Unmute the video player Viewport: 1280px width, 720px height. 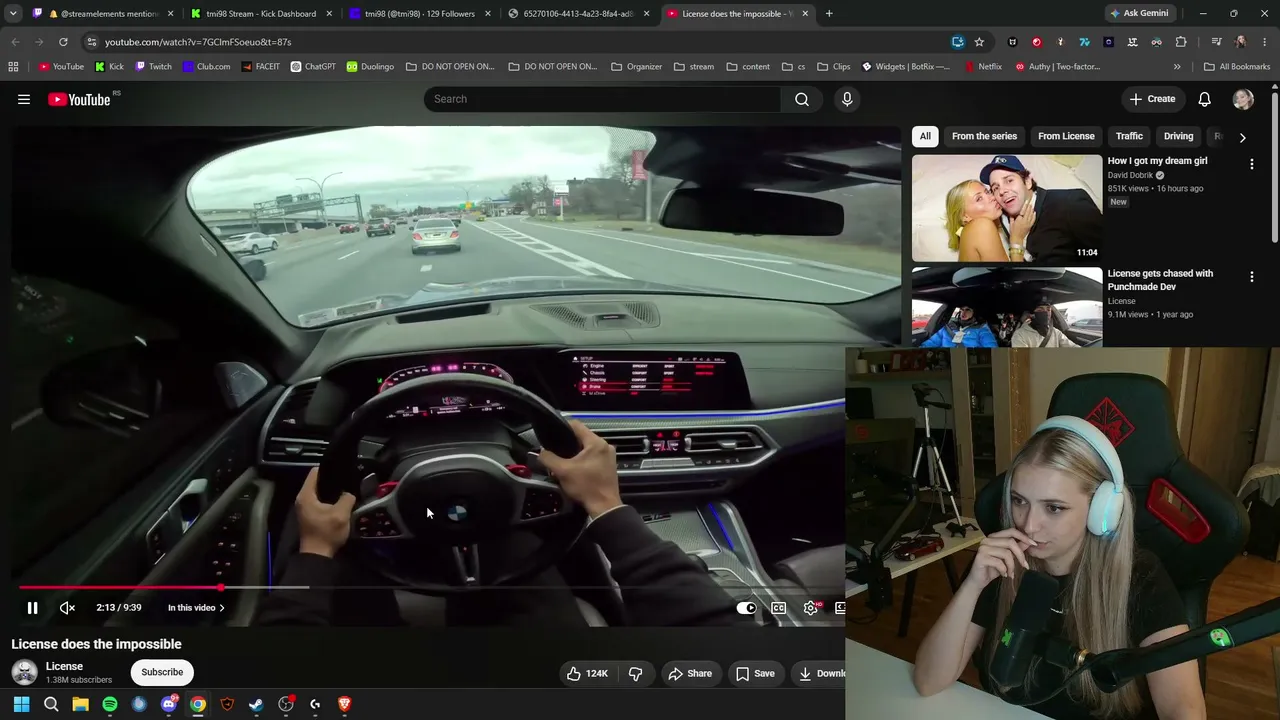[x=67, y=608]
